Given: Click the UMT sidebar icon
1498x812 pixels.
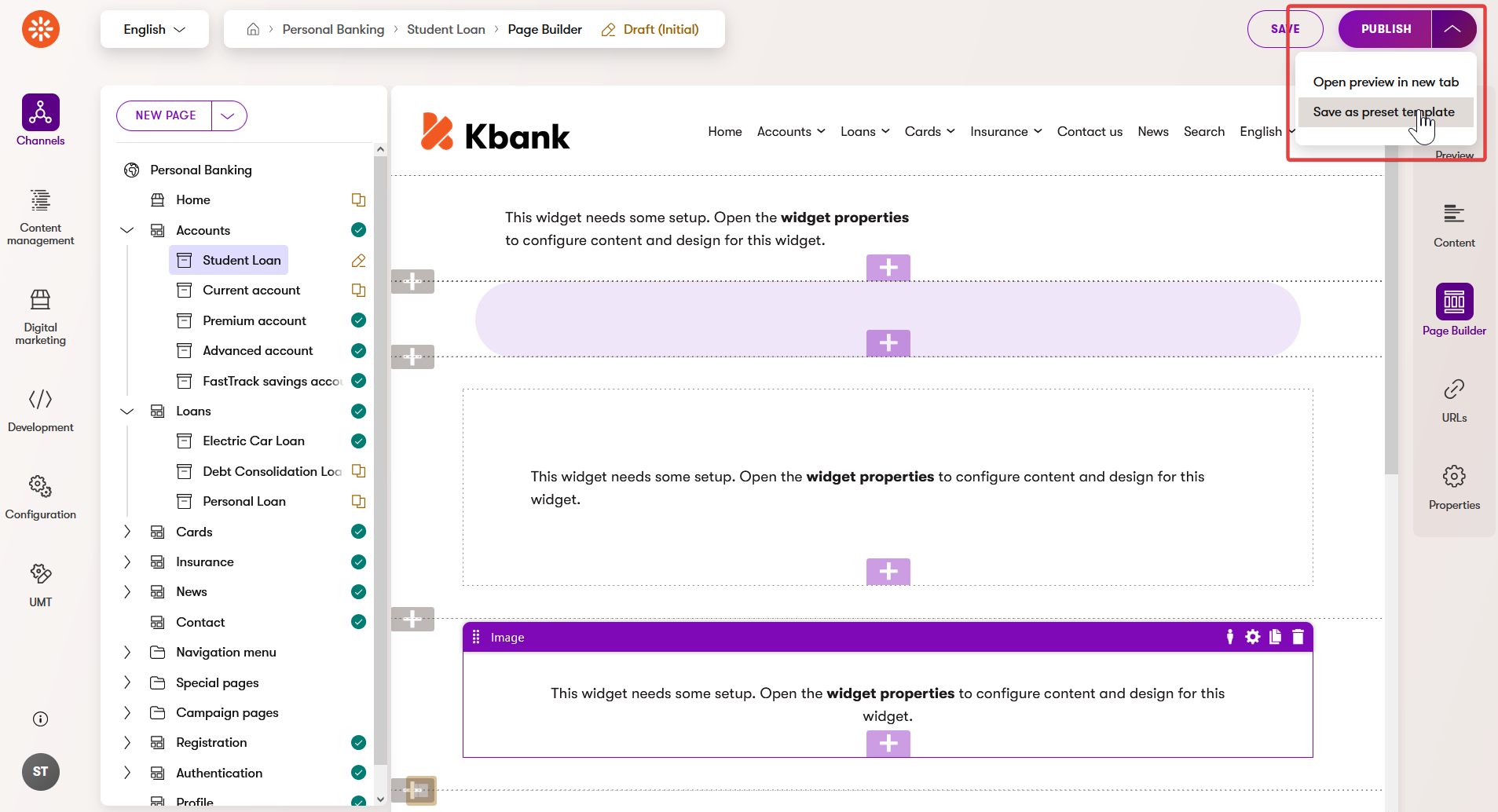Looking at the screenshot, I should [40, 585].
